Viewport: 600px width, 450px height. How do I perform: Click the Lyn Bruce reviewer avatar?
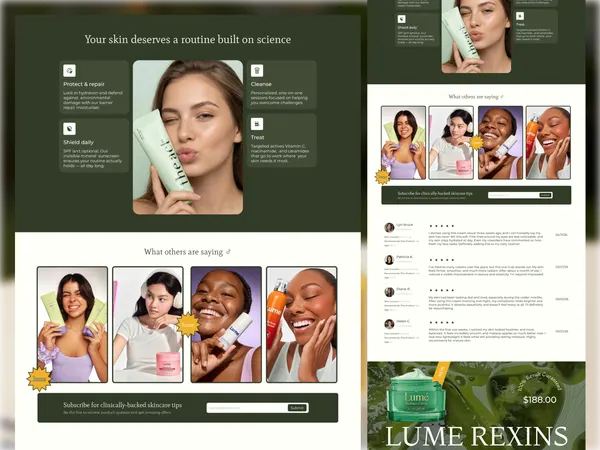point(389,227)
